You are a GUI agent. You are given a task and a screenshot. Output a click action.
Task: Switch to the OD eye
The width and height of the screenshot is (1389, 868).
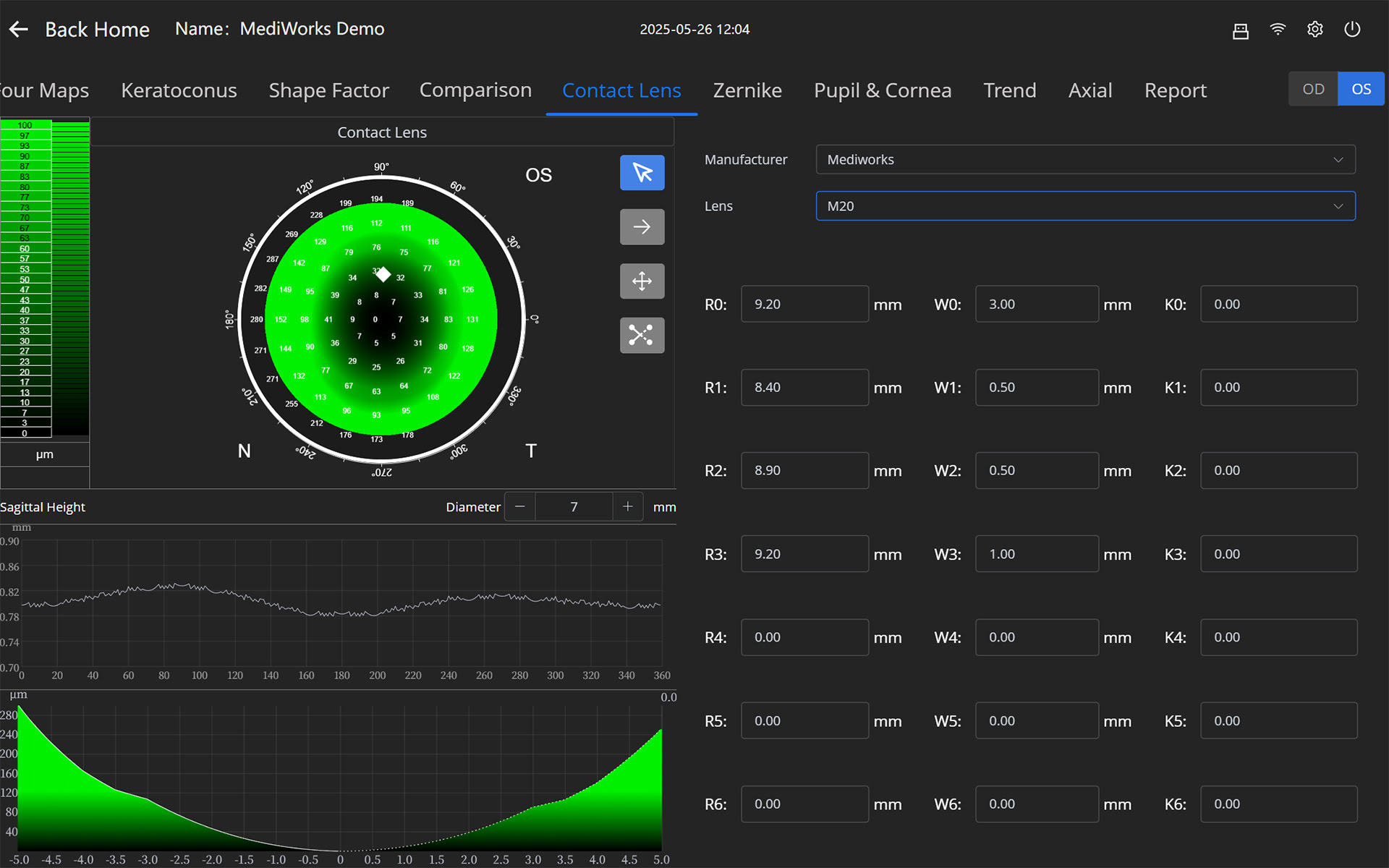coord(1313,89)
